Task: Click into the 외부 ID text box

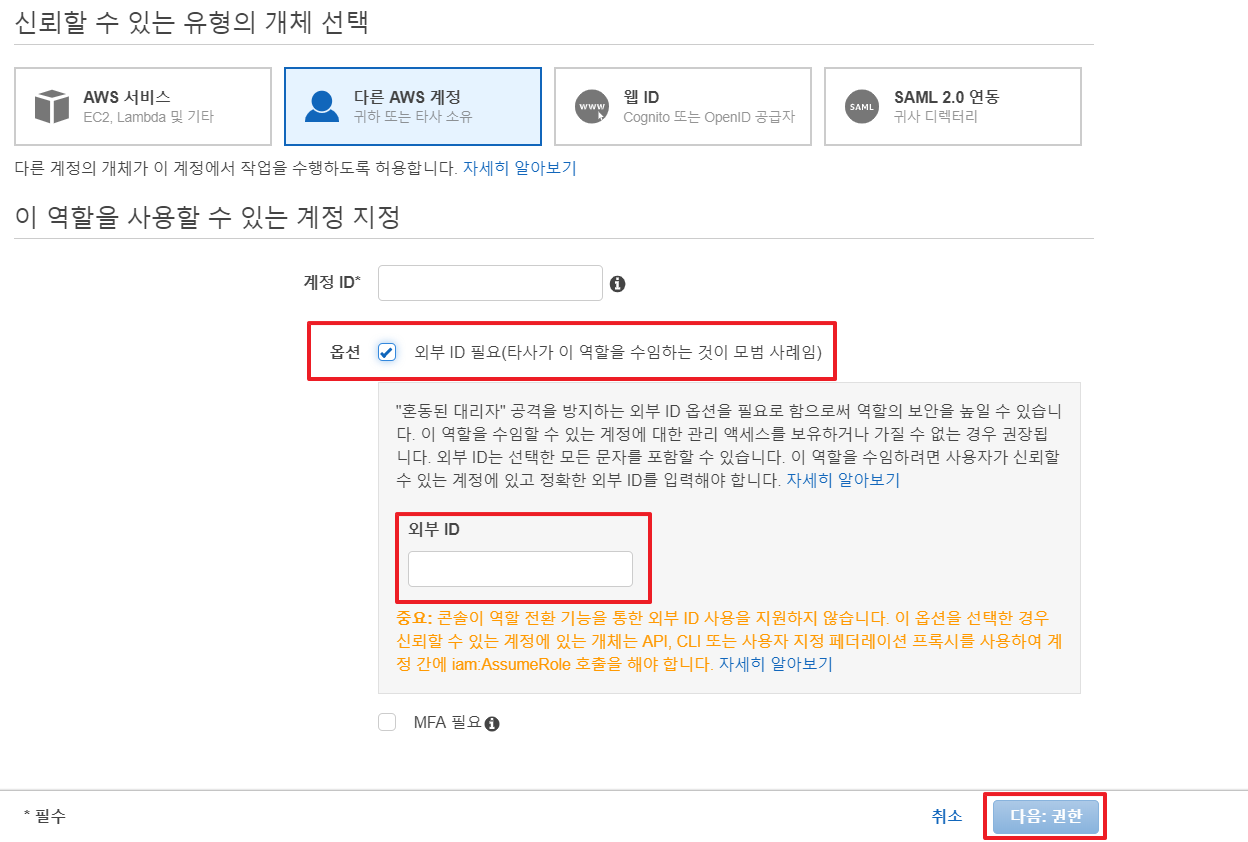Action: pos(520,569)
